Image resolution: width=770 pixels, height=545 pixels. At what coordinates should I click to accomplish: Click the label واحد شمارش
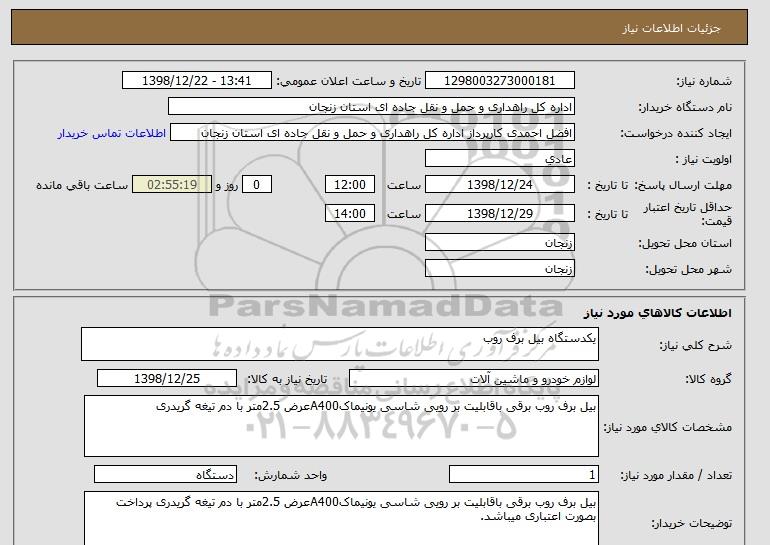(291, 475)
